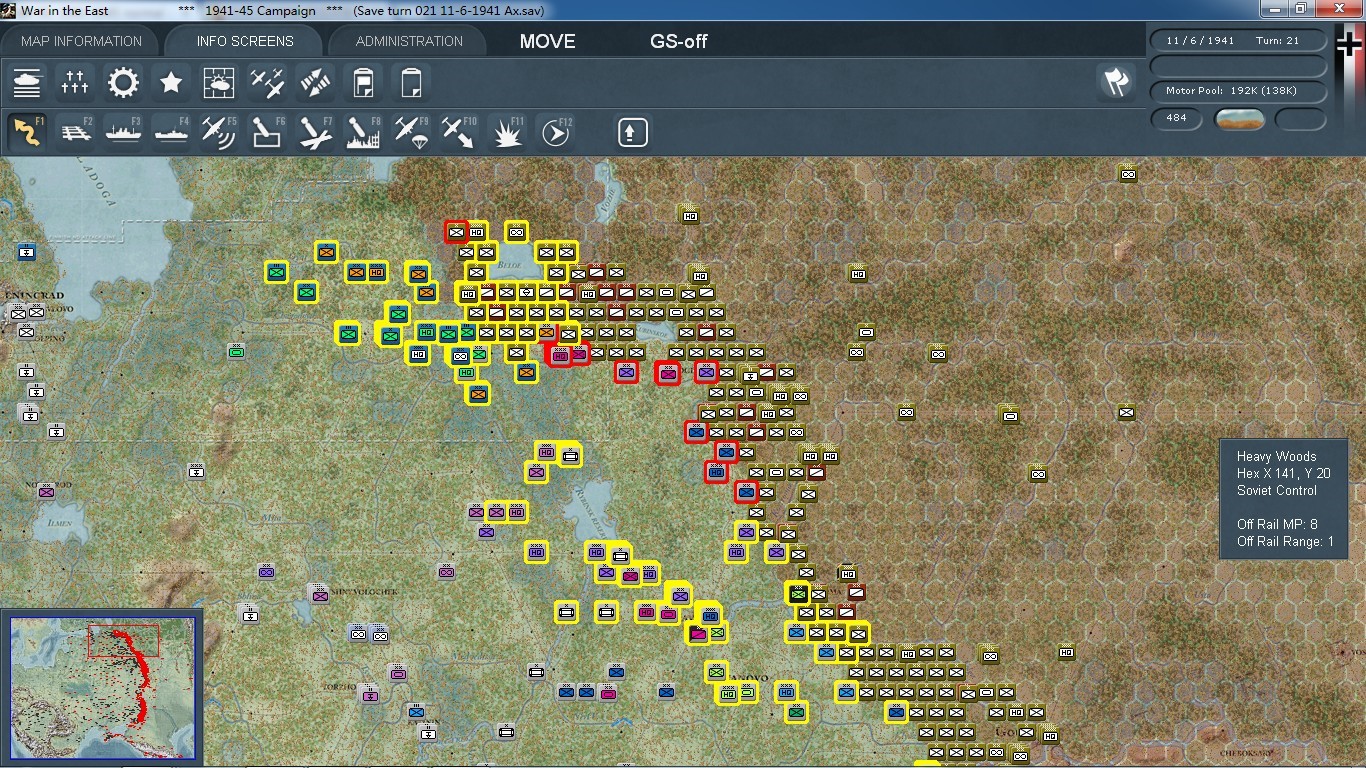This screenshot has width=1366, height=768.
Task: Click the MOVE mode label
Action: 548,42
